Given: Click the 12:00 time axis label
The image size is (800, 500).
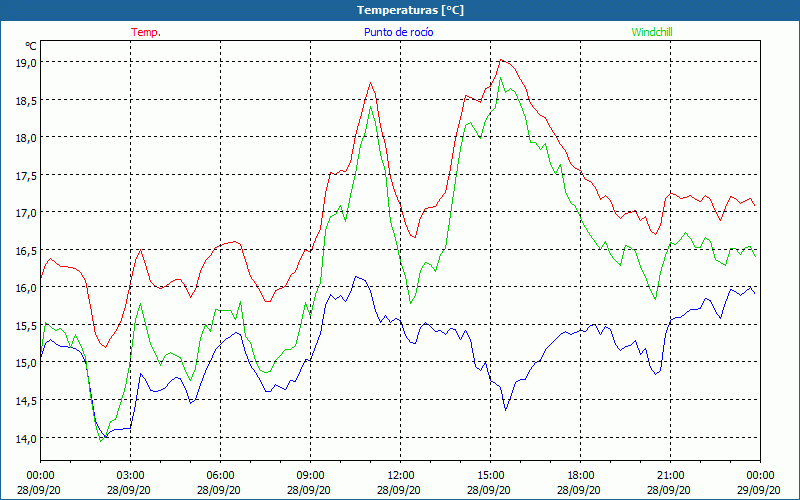Looking at the screenshot, I should [x=401, y=476].
